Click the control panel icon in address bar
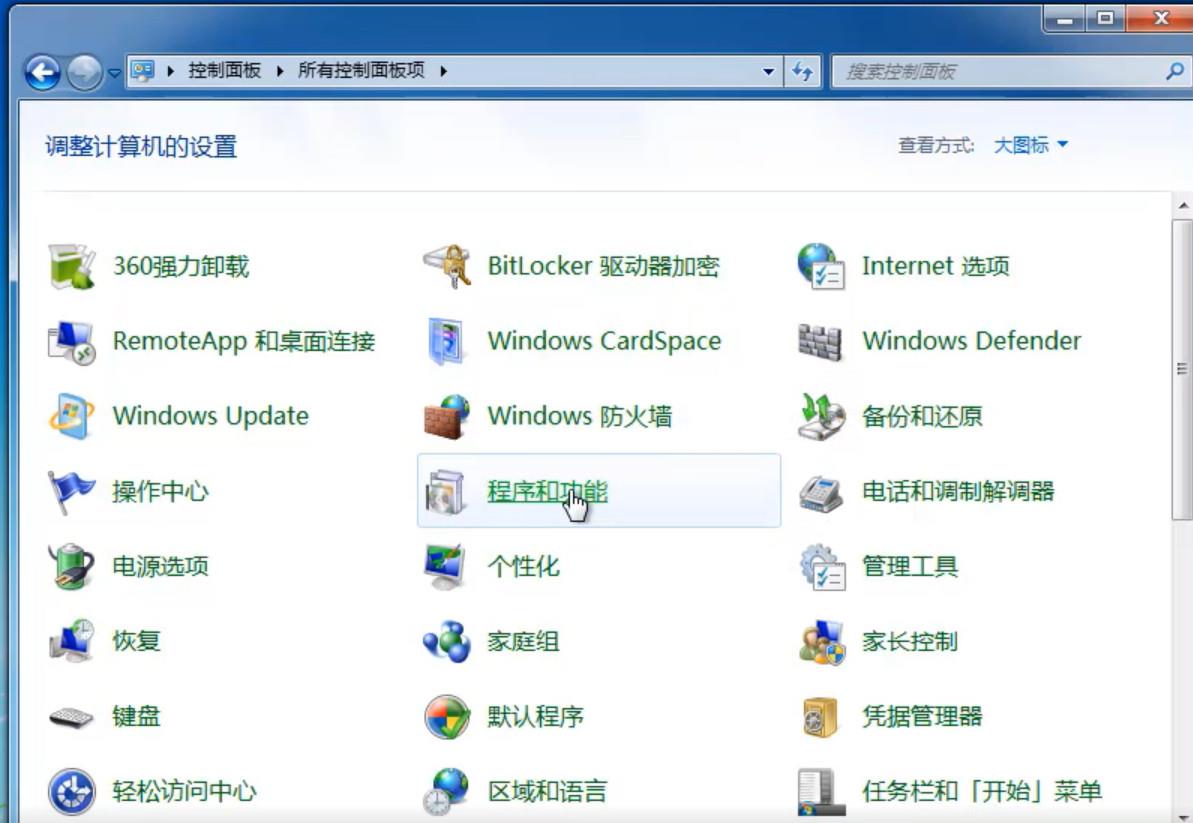Screen dimensions: 1193x823 (142, 71)
